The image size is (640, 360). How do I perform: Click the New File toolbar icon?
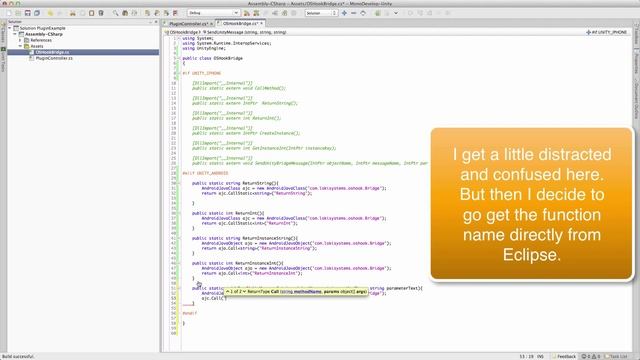pos(9,13)
